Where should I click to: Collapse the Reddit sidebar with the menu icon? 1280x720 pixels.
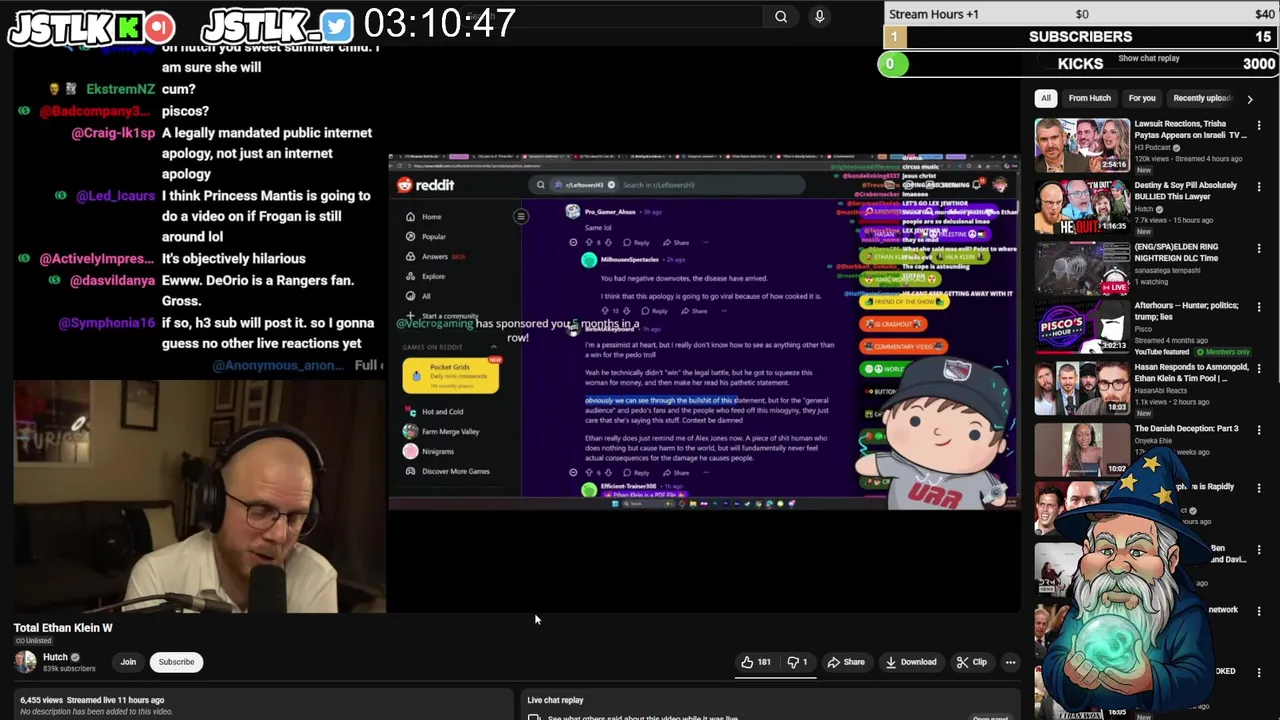pos(521,216)
